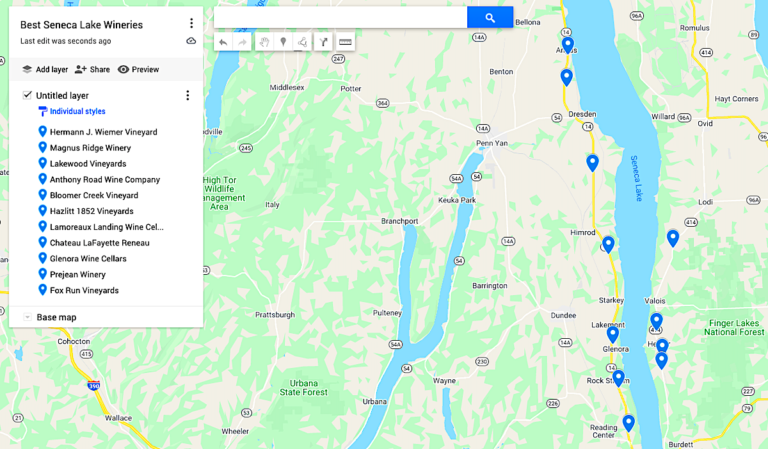Expand the Base map dropdown arrow
The width and height of the screenshot is (768, 449).
pyautogui.click(x=27, y=317)
